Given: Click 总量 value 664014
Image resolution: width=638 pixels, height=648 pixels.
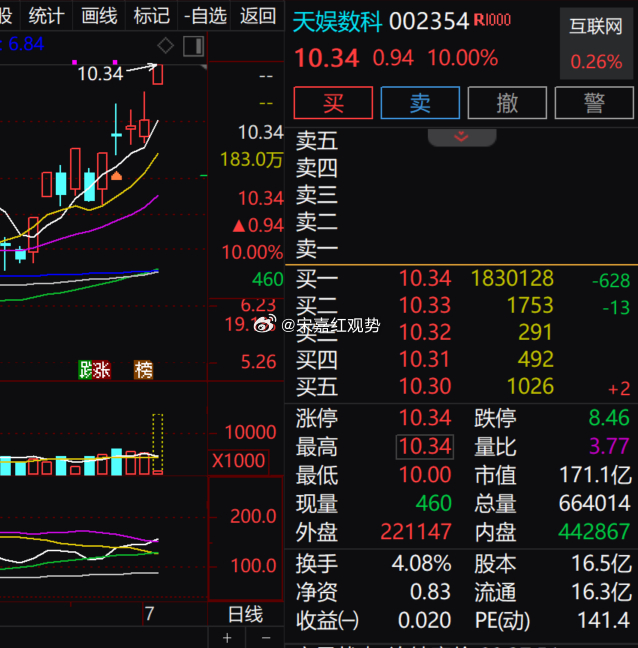Looking at the screenshot, I should 594,503.
